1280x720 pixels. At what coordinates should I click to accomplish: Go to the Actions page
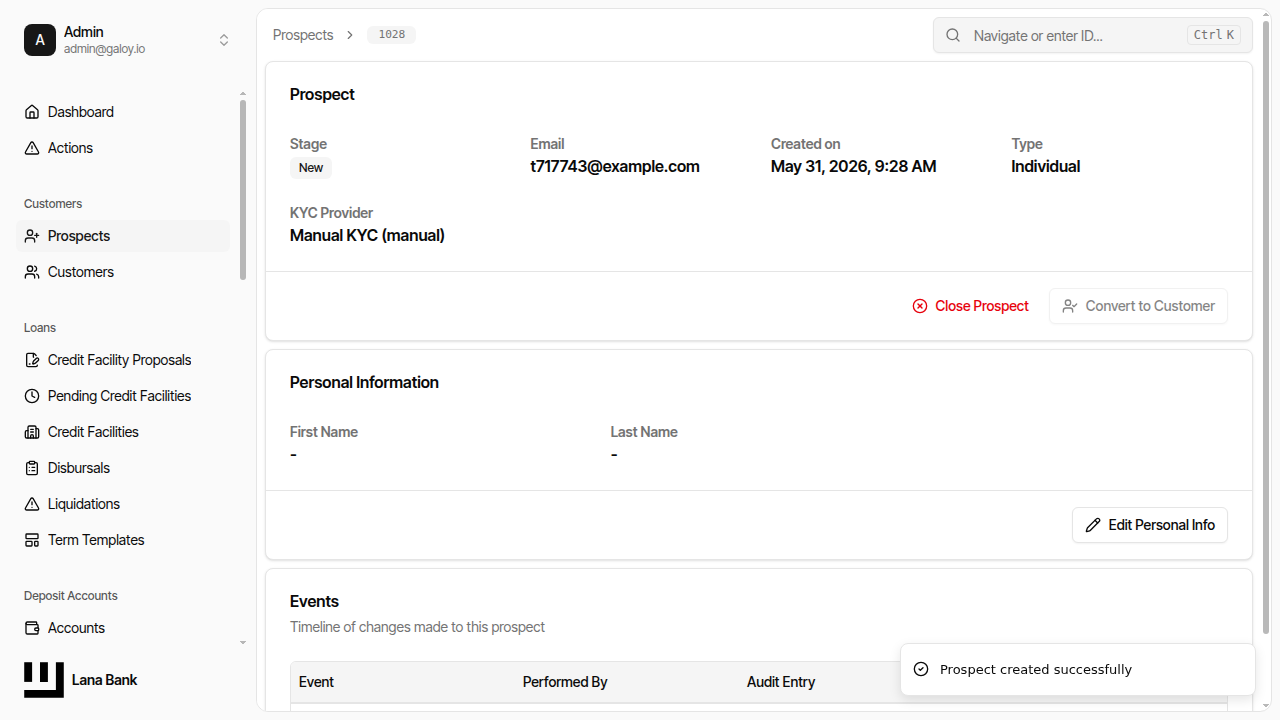pos(124,148)
